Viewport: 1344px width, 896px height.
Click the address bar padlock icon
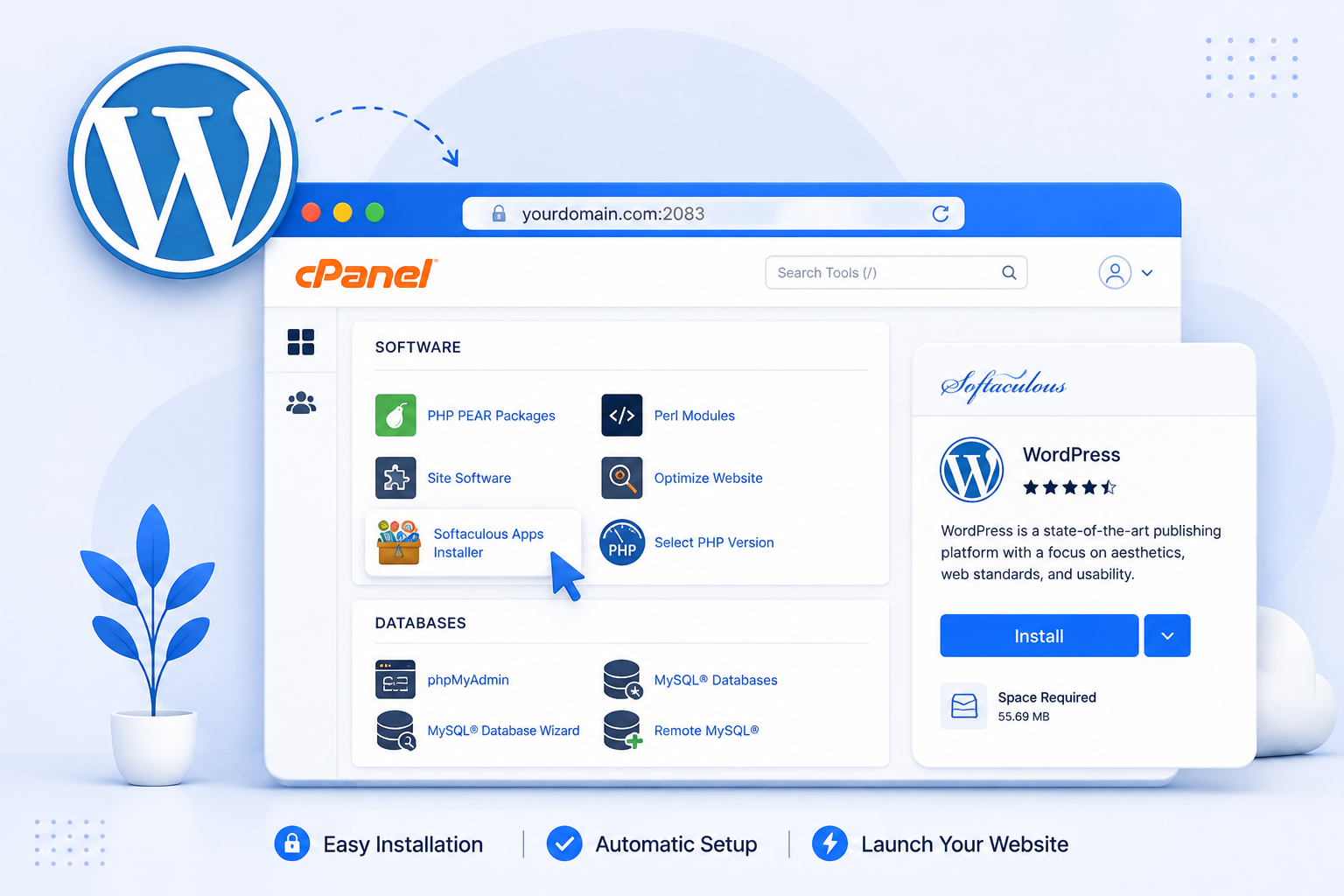499,213
